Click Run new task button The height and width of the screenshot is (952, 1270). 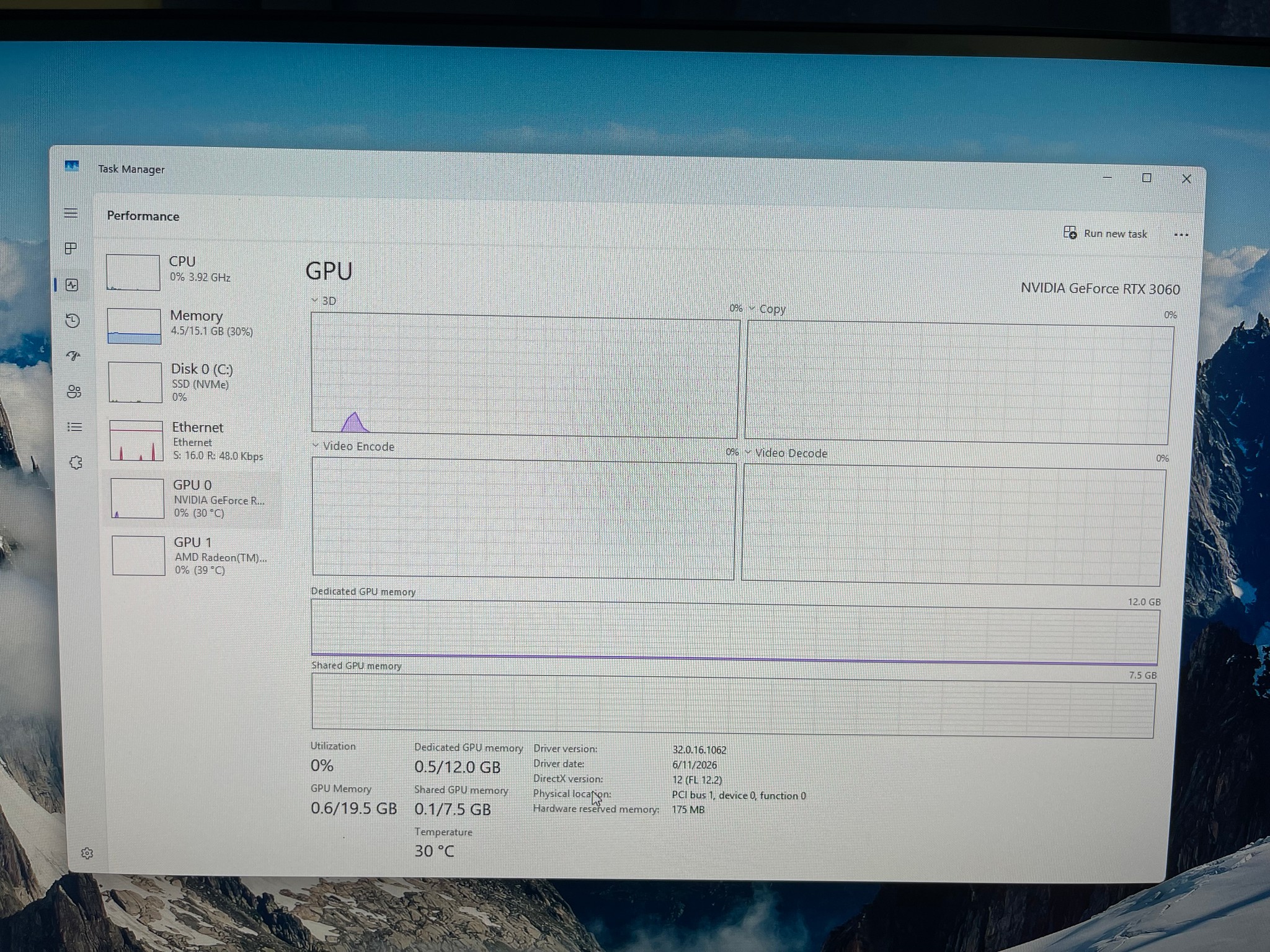(x=1105, y=234)
